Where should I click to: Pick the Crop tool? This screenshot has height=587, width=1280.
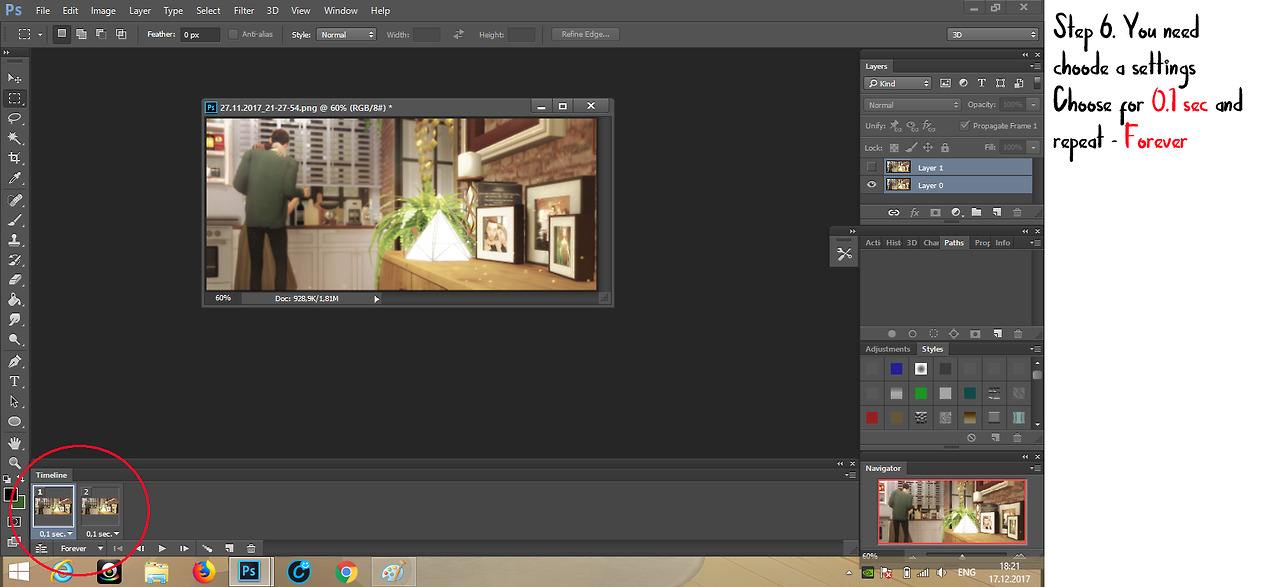point(15,158)
